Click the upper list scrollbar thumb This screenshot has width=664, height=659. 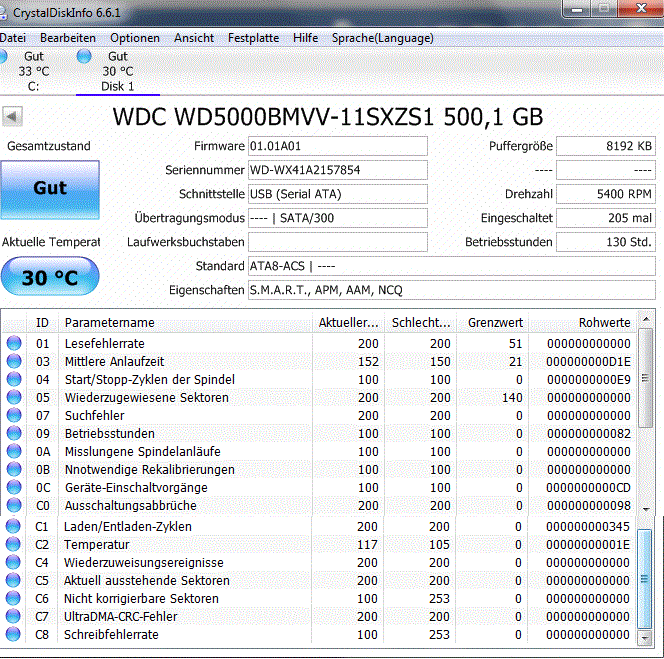[645, 378]
